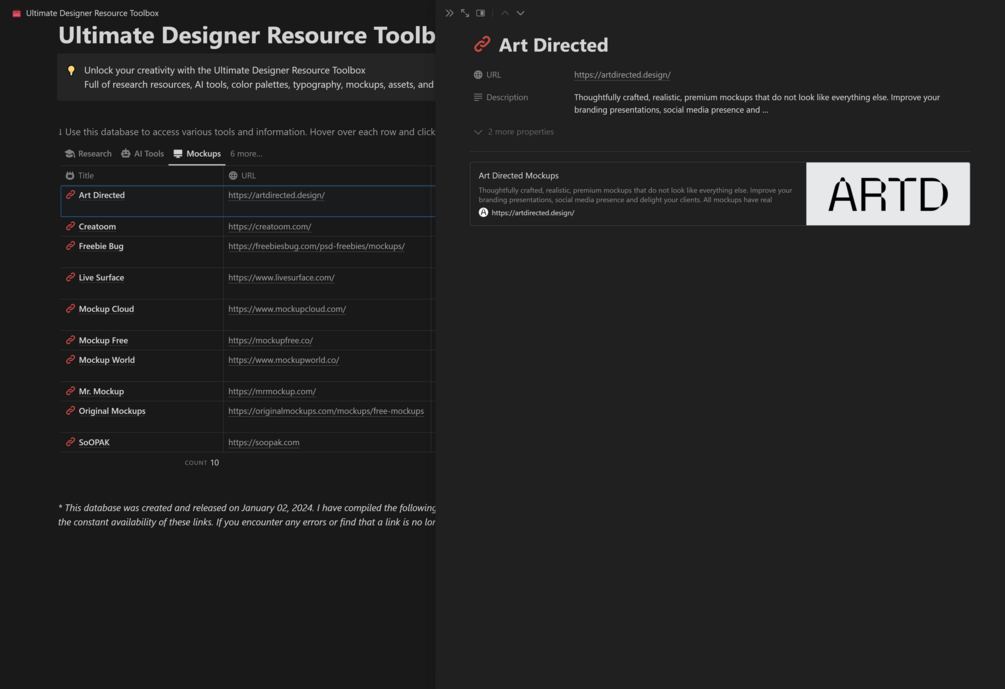Go to next page with down arrow
The height and width of the screenshot is (689, 1005).
(520, 13)
